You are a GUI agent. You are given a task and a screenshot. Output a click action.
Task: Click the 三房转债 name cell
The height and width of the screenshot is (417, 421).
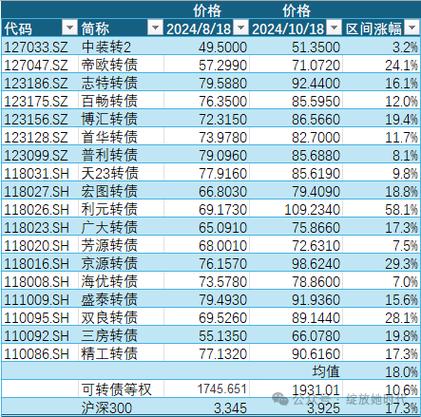pos(121,335)
